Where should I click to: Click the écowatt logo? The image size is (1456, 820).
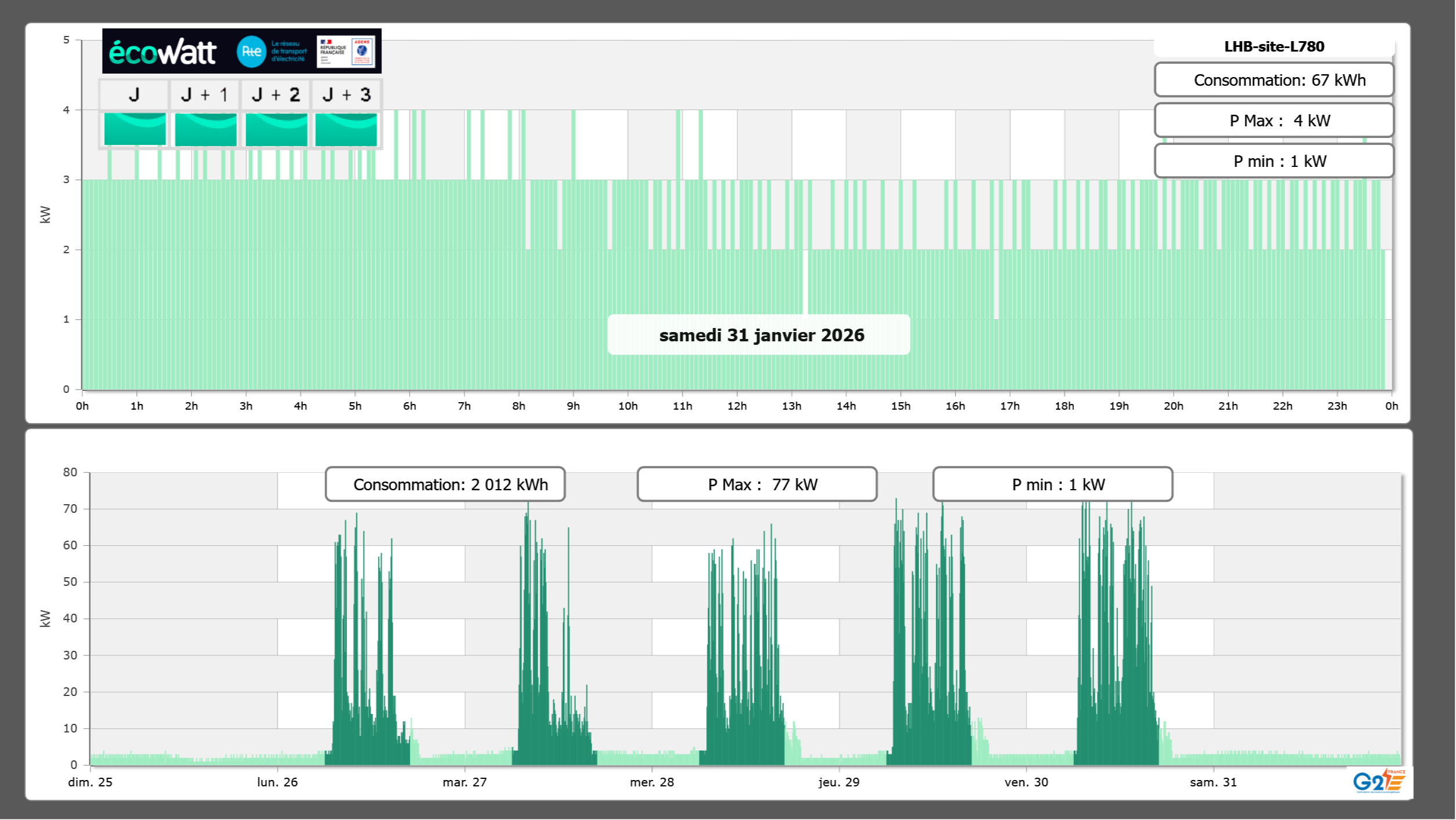(162, 52)
